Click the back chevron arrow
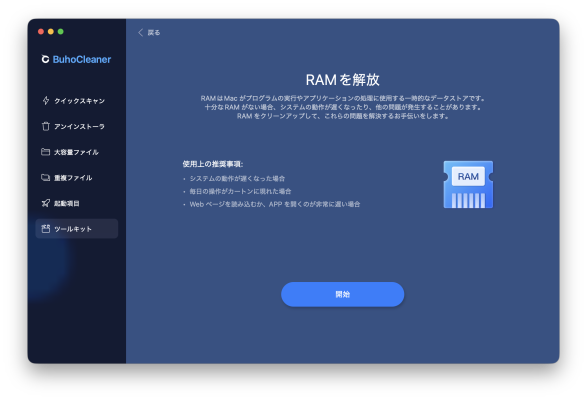 [140, 33]
